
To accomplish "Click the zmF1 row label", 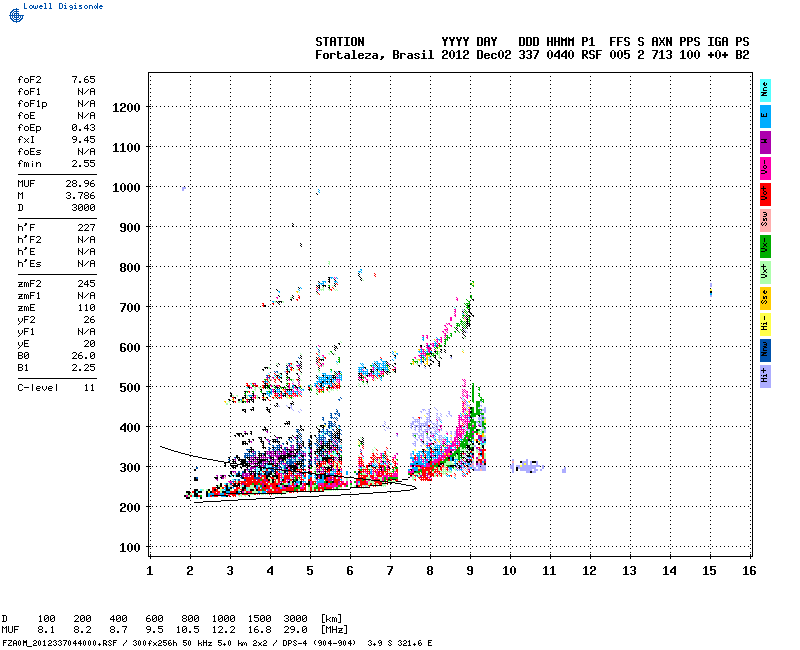I will pyautogui.click(x=29, y=296).
